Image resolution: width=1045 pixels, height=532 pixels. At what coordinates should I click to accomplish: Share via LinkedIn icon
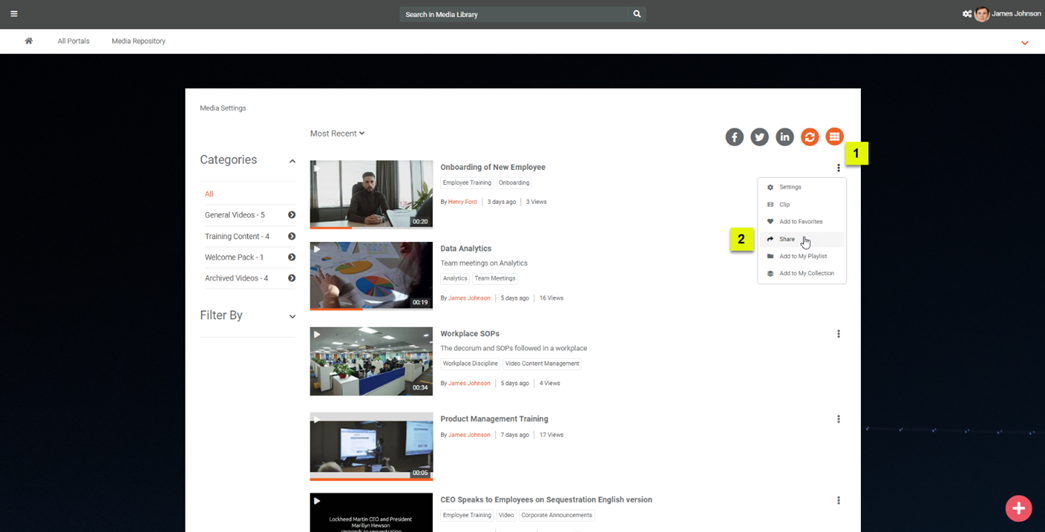coord(784,137)
